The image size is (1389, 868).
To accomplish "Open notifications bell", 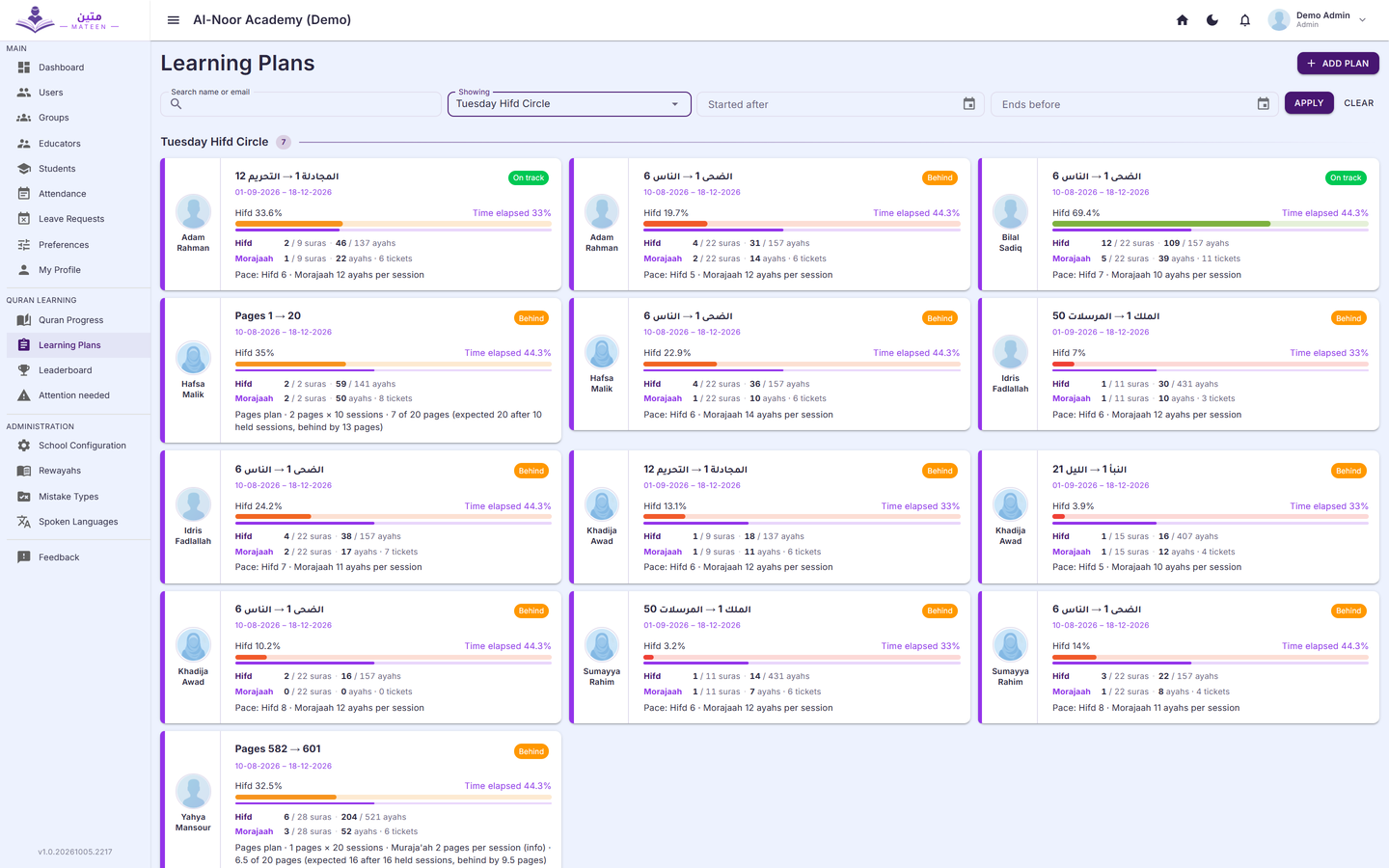I will click(x=1244, y=20).
